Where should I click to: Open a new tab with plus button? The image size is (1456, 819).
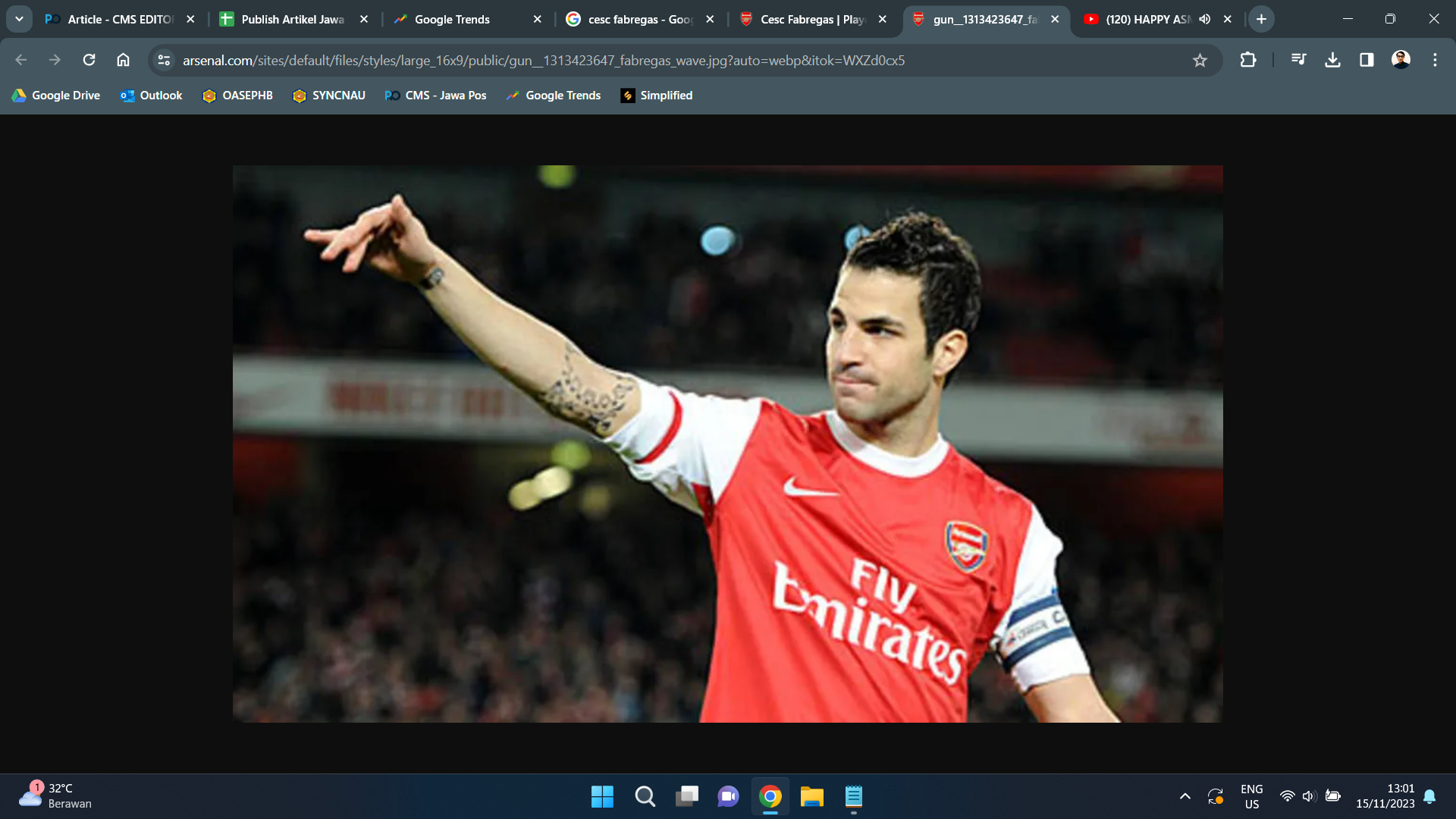pyautogui.click(x=1262, y=19)
